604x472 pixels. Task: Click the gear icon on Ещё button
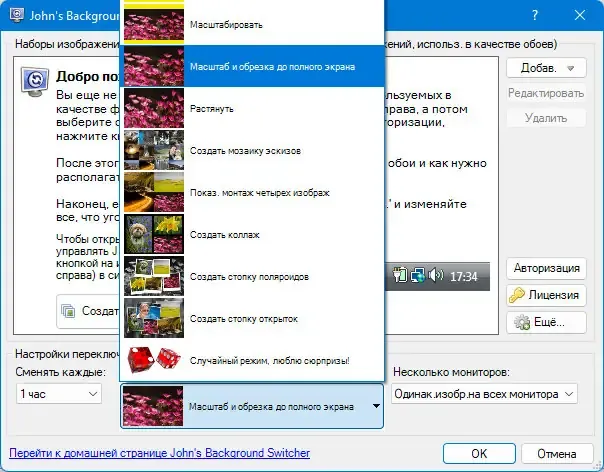point(522,322)
